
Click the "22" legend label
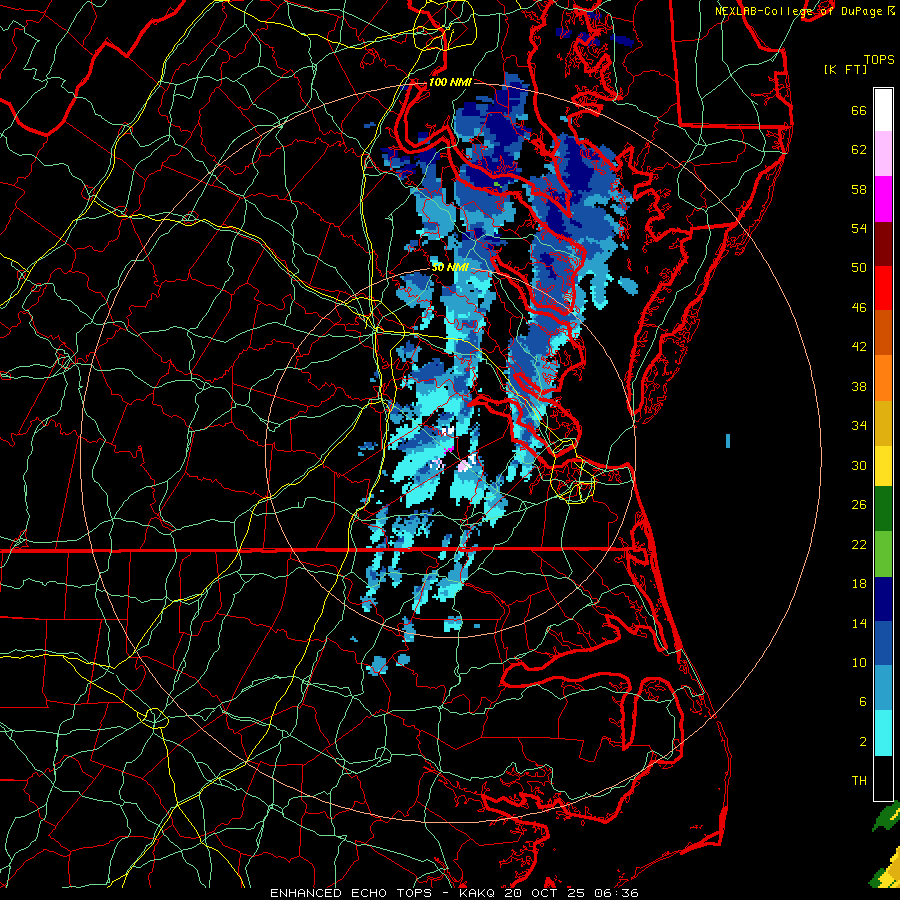859,544
